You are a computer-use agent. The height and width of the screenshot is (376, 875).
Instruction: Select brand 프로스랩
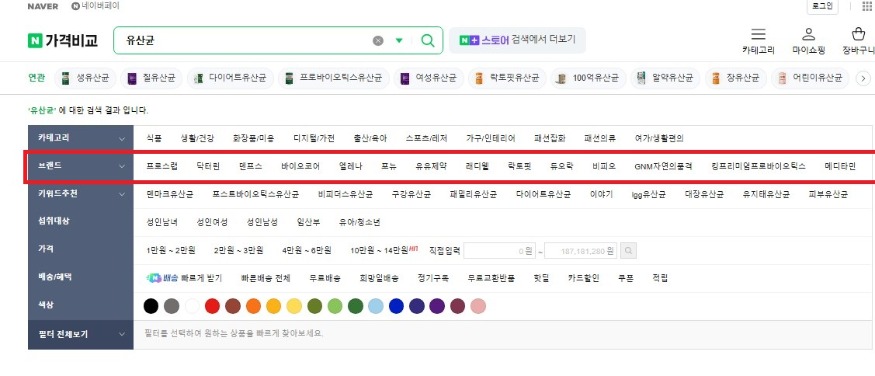coord(162,166)
